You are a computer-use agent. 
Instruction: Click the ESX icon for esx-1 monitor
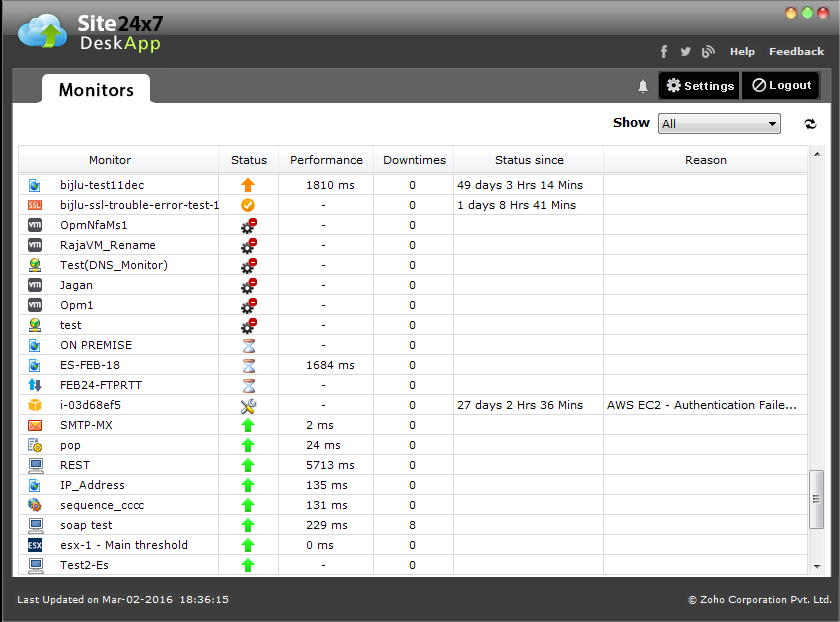point(35,545)
